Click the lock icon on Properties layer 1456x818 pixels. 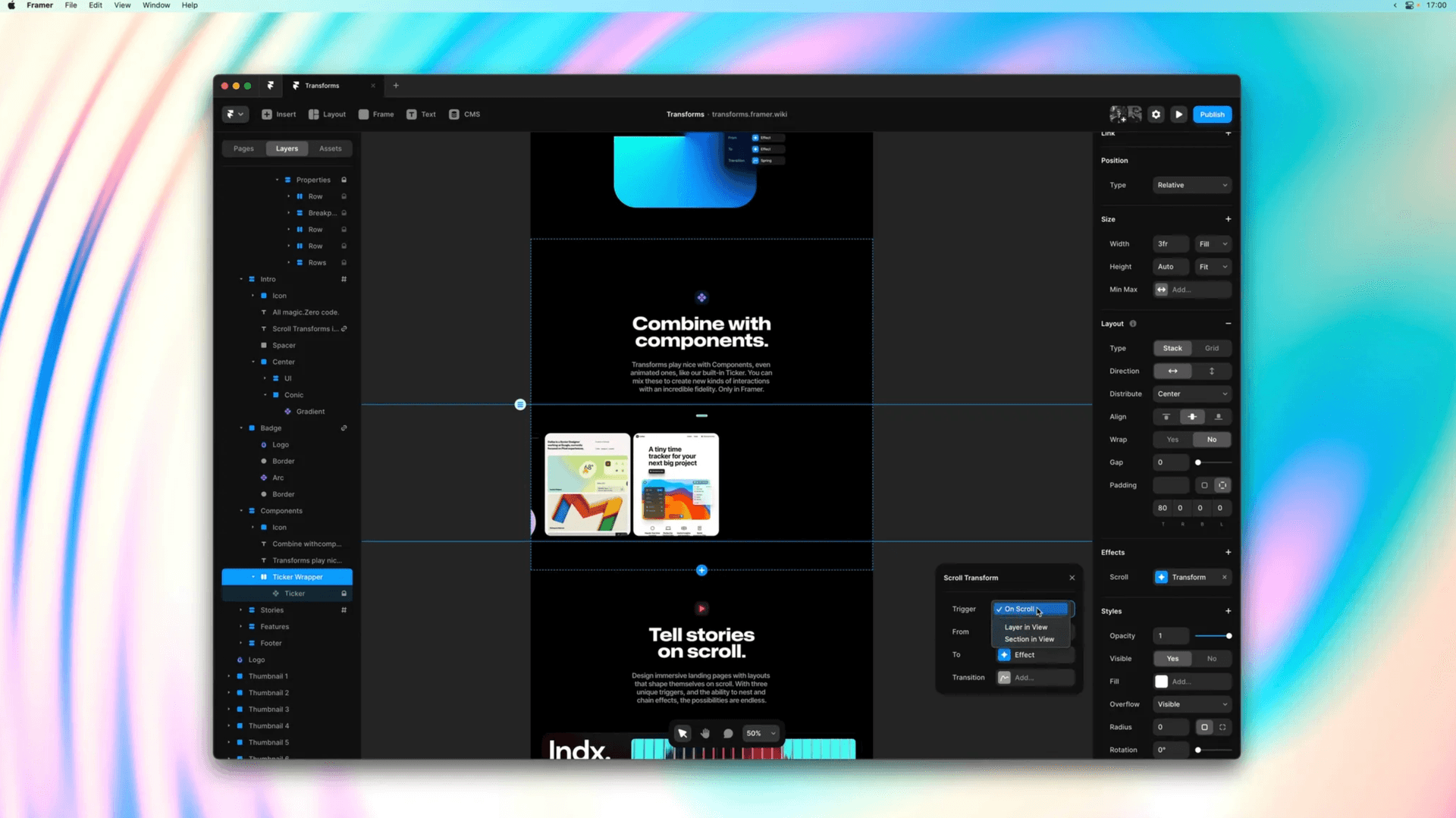(344, 180)
